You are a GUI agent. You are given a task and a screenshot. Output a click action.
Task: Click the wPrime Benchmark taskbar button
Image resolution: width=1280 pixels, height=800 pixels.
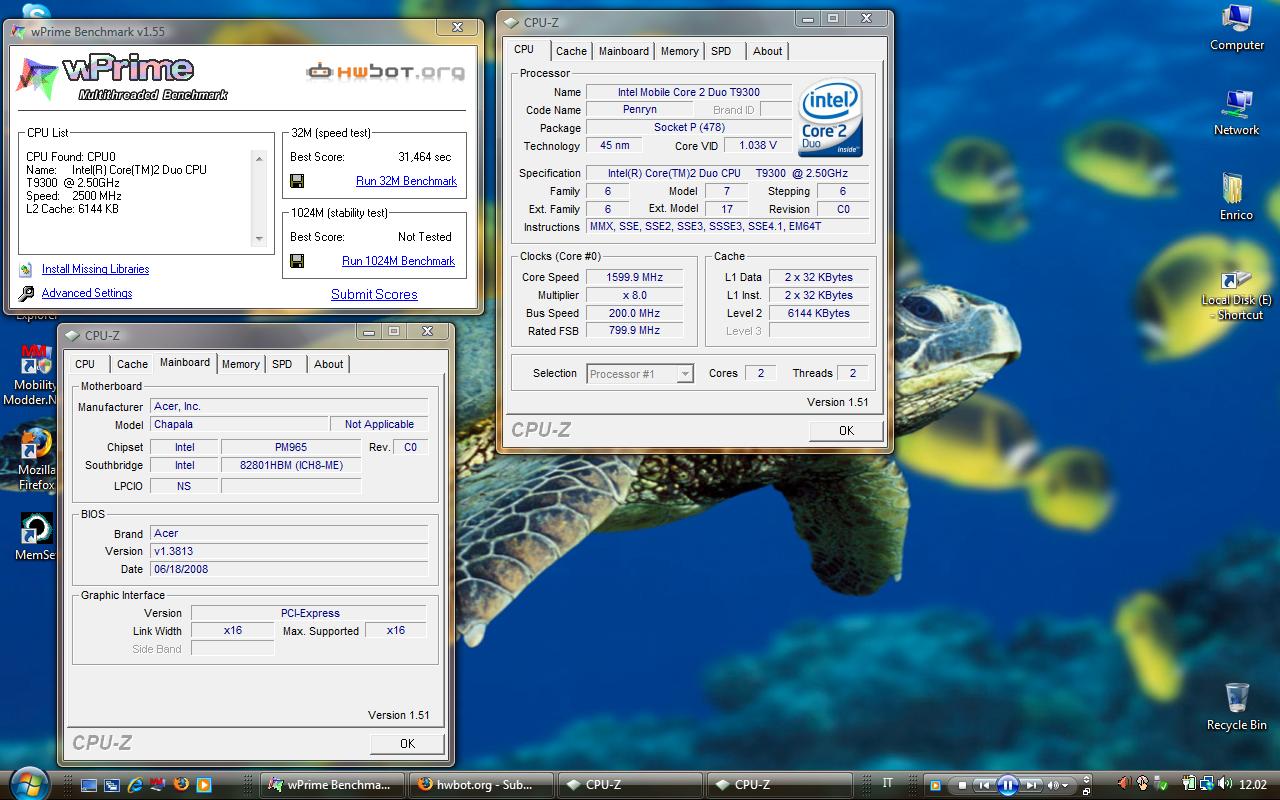(333, 785)
